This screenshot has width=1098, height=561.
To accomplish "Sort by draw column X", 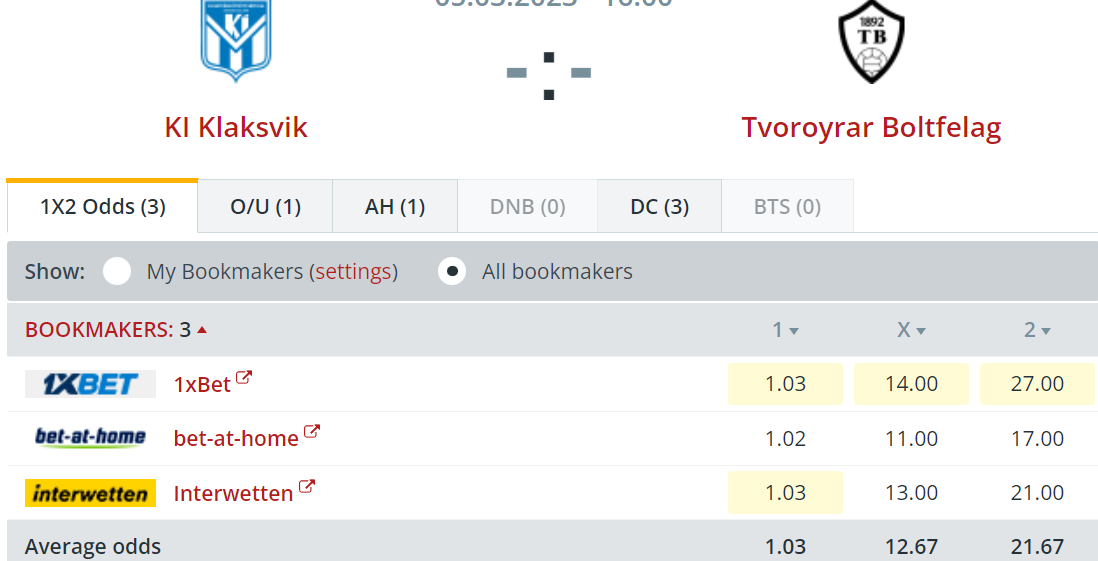I will tap(911, 330).
